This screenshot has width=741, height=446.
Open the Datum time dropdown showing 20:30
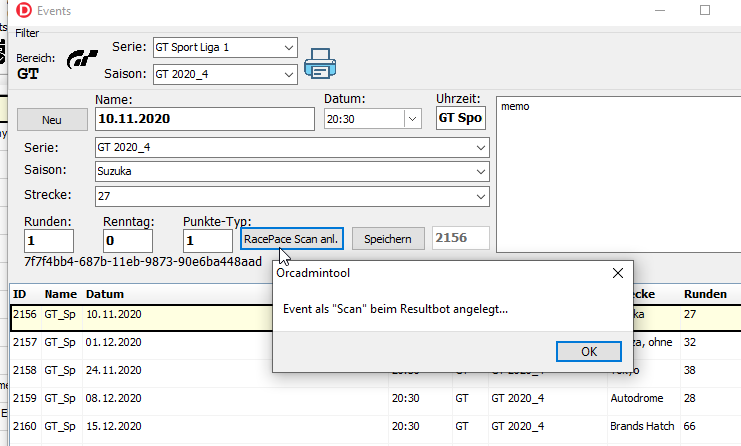tap(412, 119)
